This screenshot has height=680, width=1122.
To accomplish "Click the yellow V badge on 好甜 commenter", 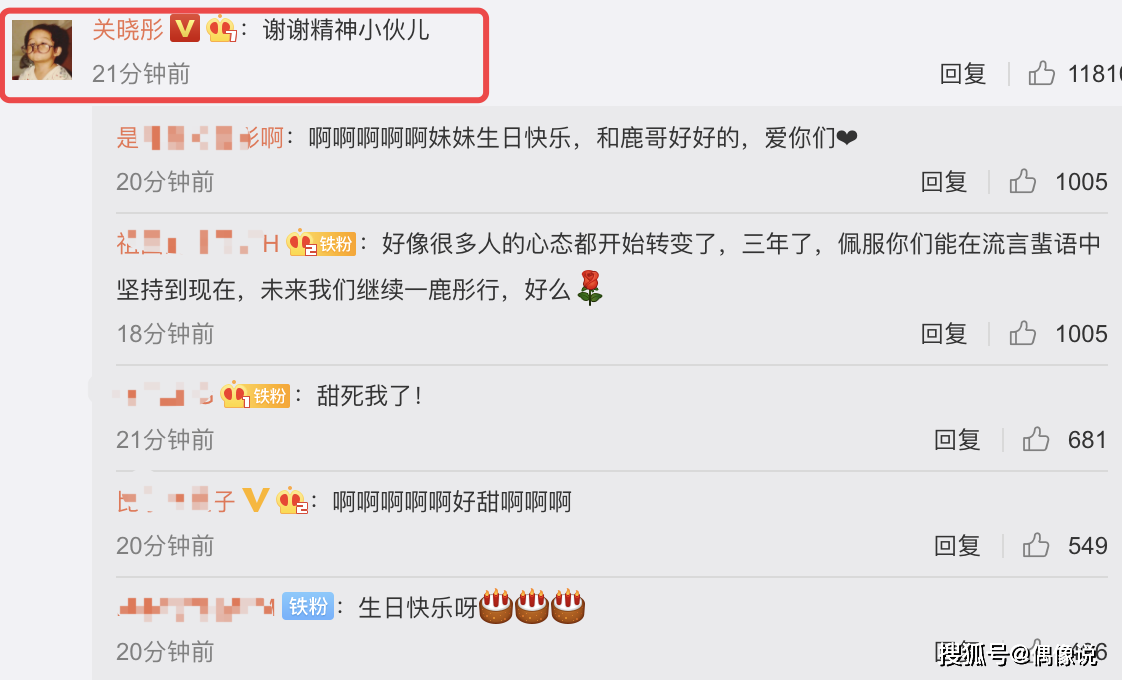I will click(x=255, y=500).
